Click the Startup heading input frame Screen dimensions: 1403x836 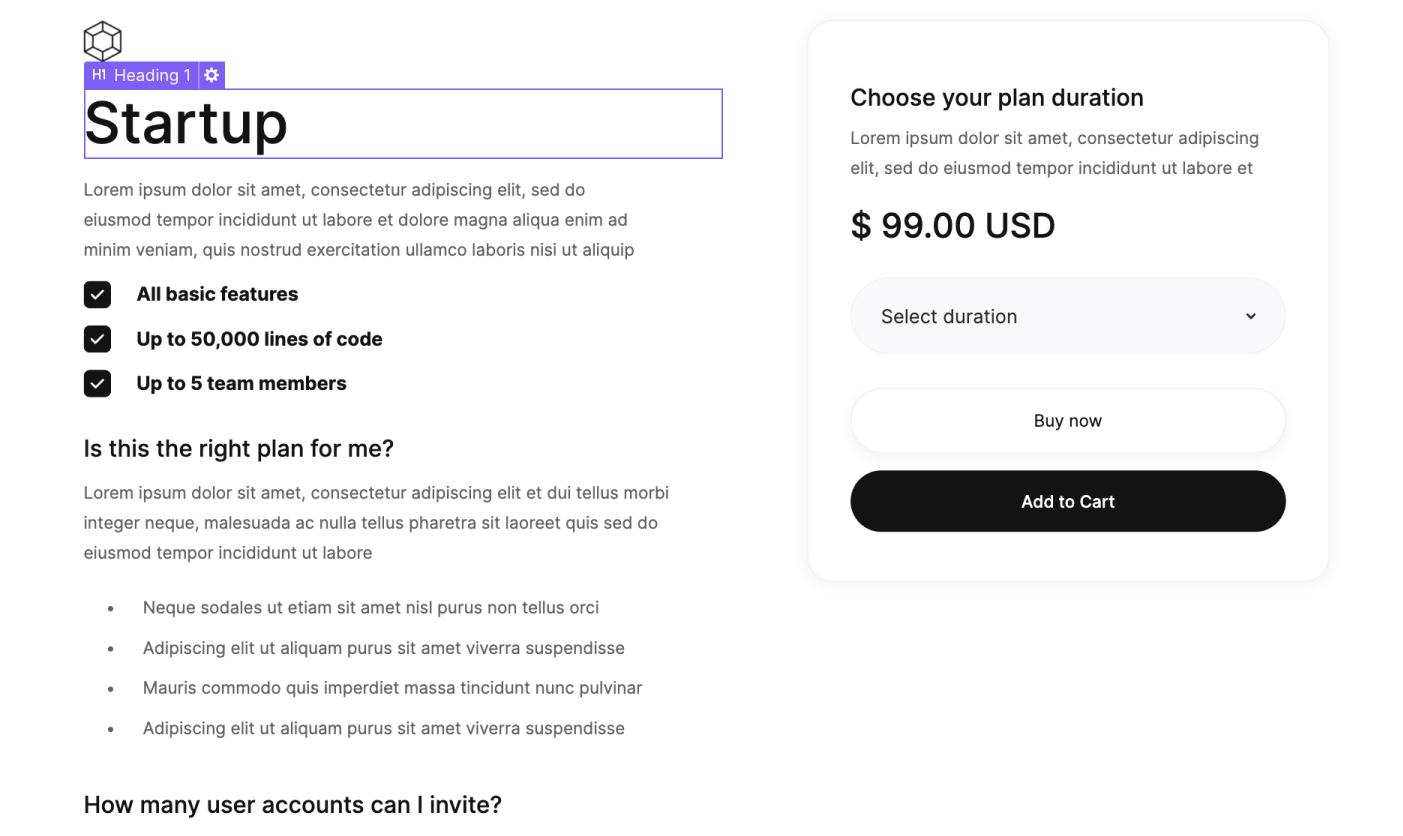403,123
